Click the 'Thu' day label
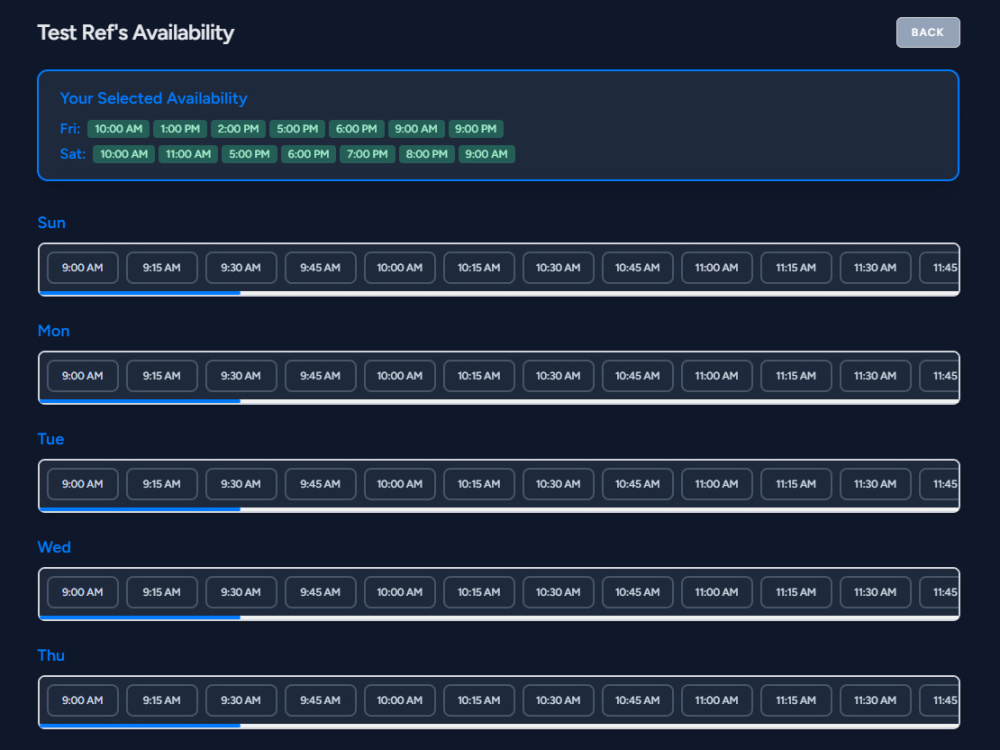1000x750 pixels. pyautogui.click(x=51, y=656)
